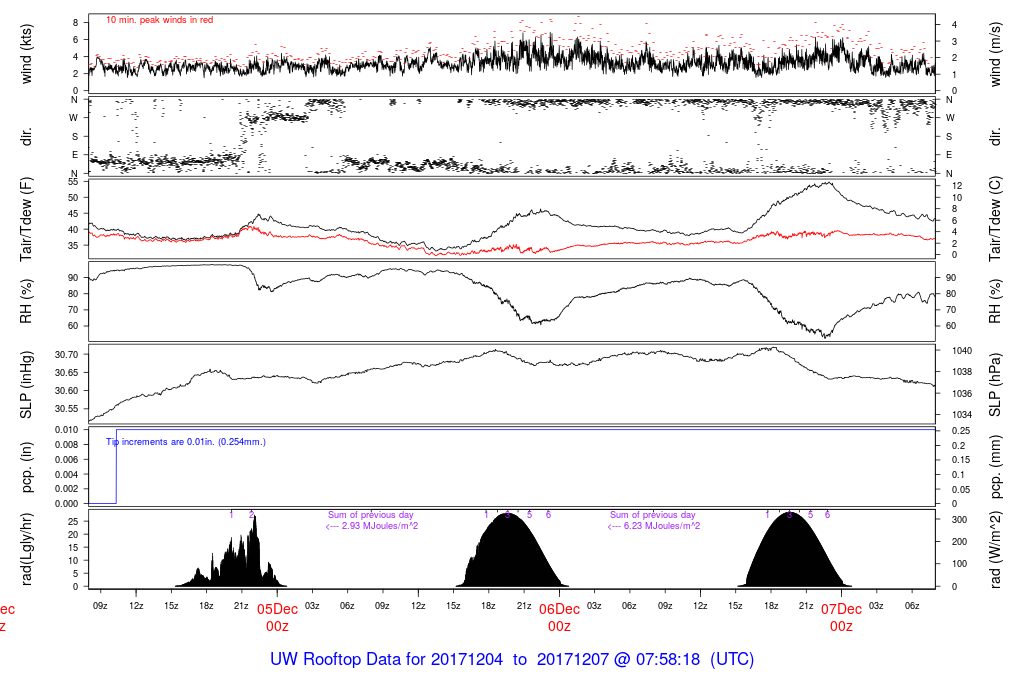Click the '55' Fahrenheit temperature tick
The width and height of the screenshot is (1024, 700).
[73, 182]
